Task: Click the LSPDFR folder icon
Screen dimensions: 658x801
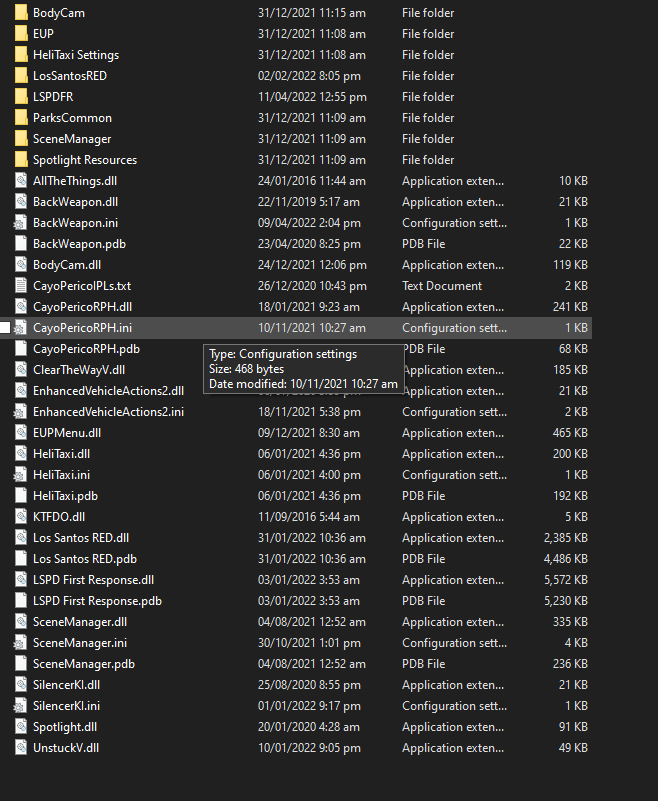Action: click(x=21, y=97)
